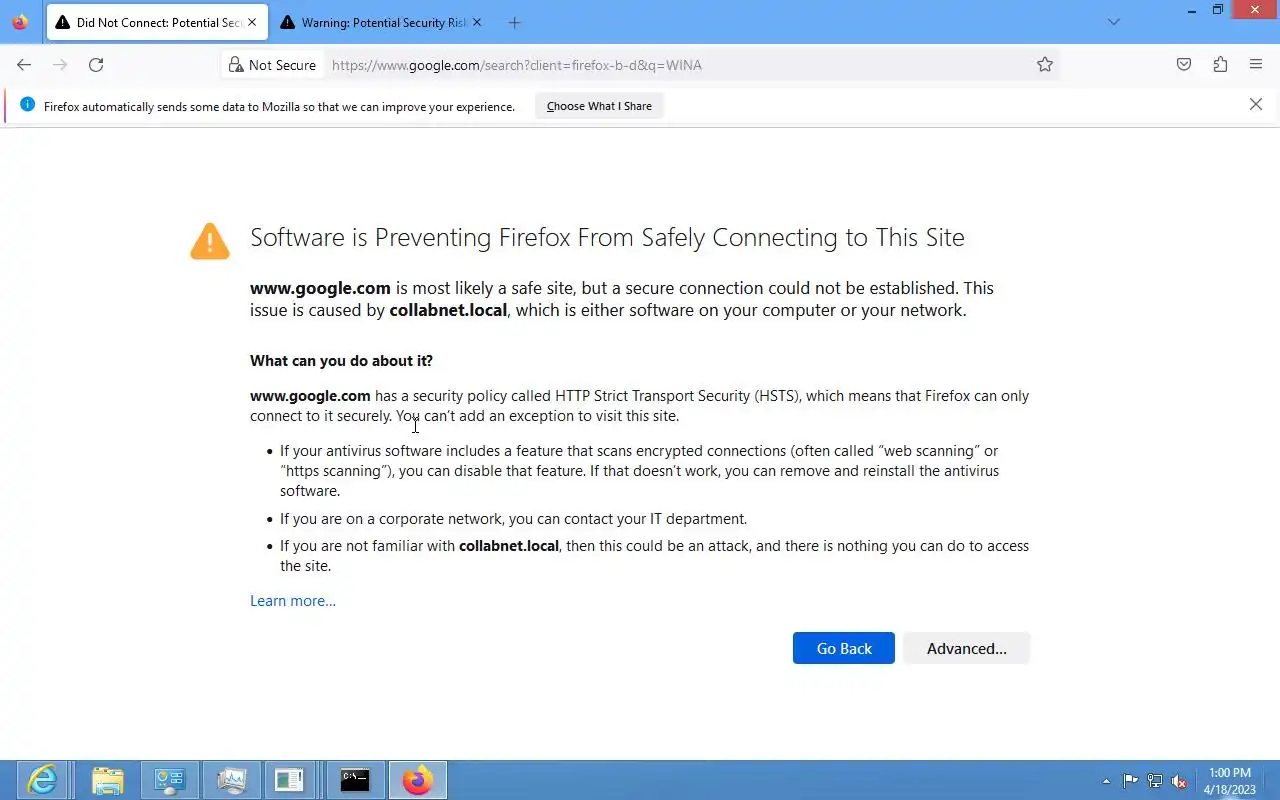Screen dimensions: 1280x800
Task: Close the 'Did Not Connect' tab
Action: [252, 22]
